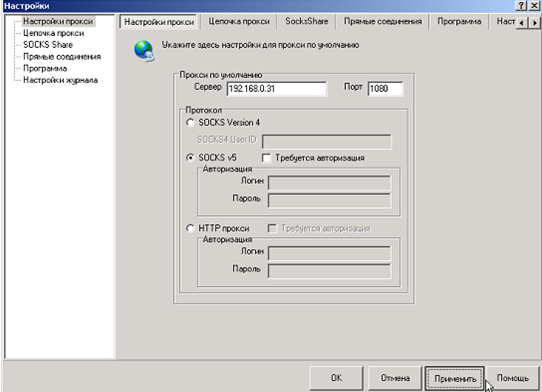Open SOCKS Share in the tree
The image size is (542, 392).
point(48,45)
